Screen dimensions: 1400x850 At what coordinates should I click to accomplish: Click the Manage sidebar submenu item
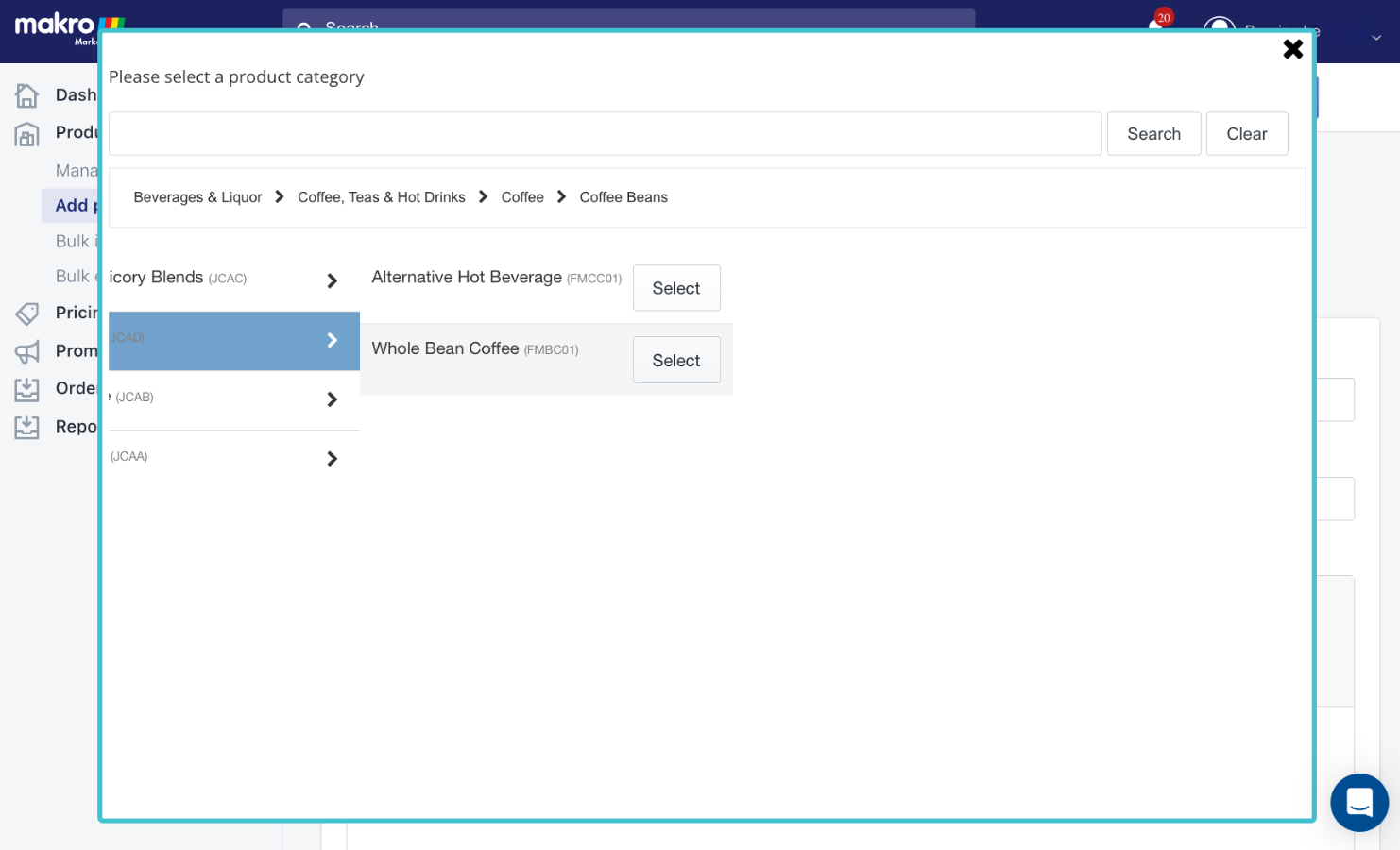coord(77,171)
